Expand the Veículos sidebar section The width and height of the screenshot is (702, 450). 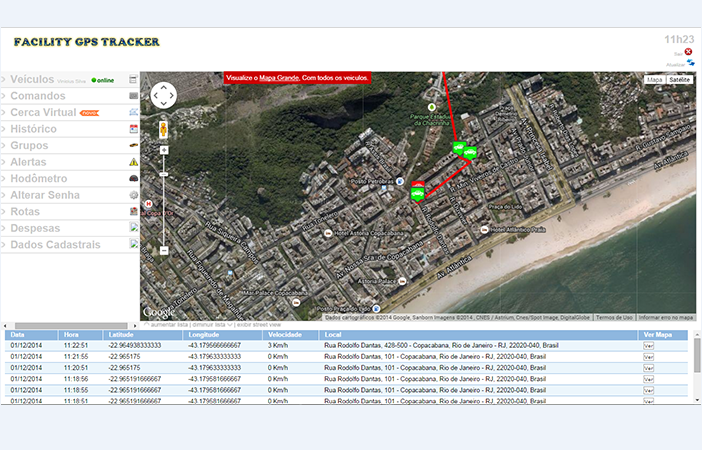32,79
